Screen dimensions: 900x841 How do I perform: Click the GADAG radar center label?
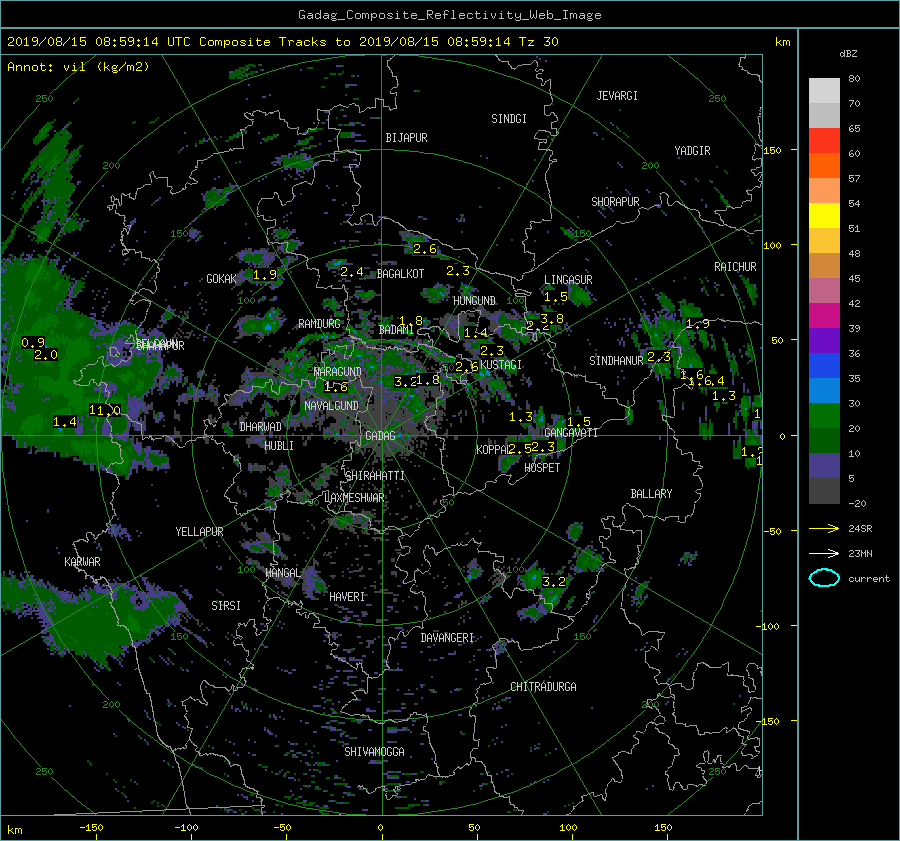(x=380, y=436)
